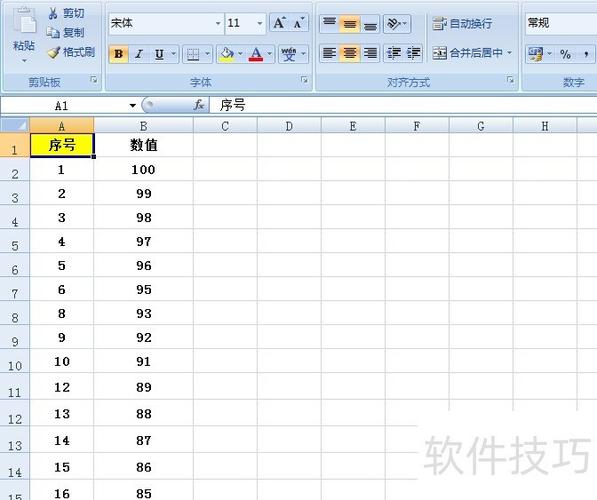Select cell containing value 100
This screenshot has width=597, height=500.
click(144, 169)
